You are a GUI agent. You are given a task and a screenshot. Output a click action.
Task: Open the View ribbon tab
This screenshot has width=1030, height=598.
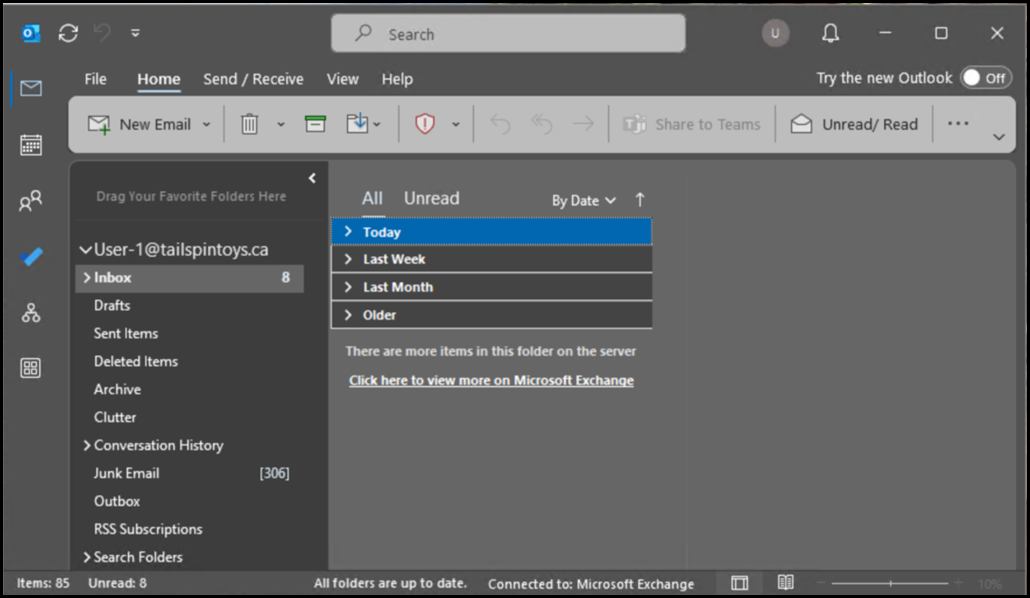[342, 79]
